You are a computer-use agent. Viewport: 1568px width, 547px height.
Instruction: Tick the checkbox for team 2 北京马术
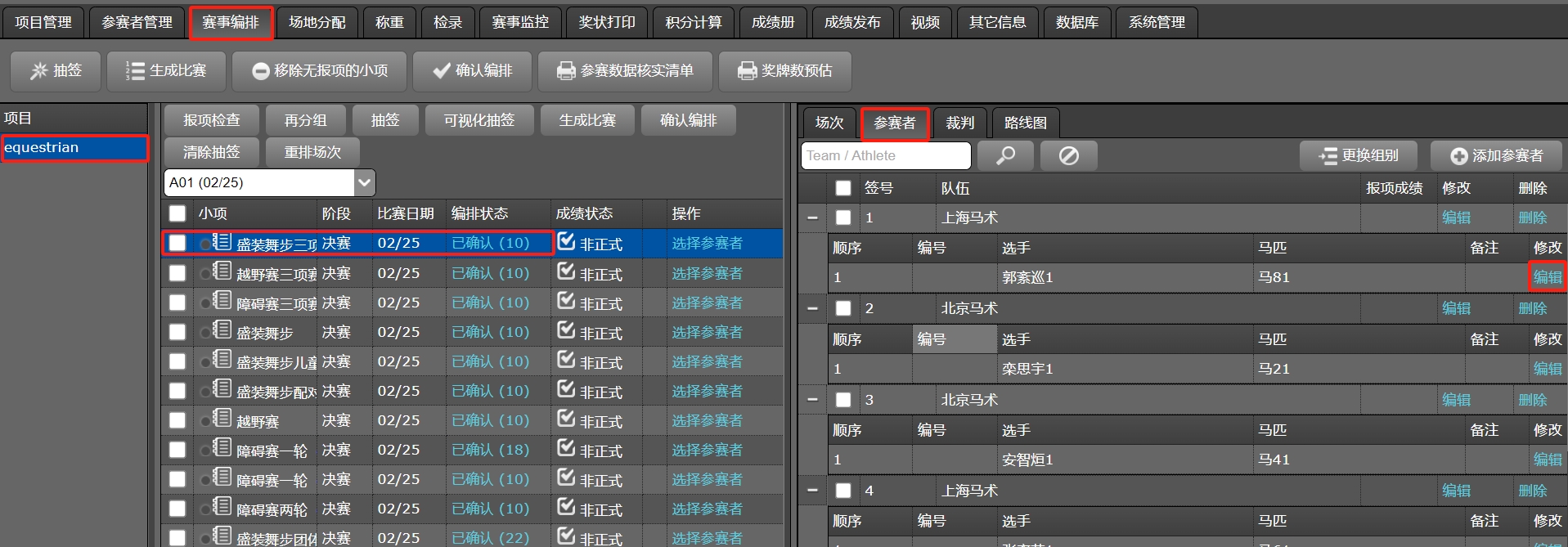[843, 308]
